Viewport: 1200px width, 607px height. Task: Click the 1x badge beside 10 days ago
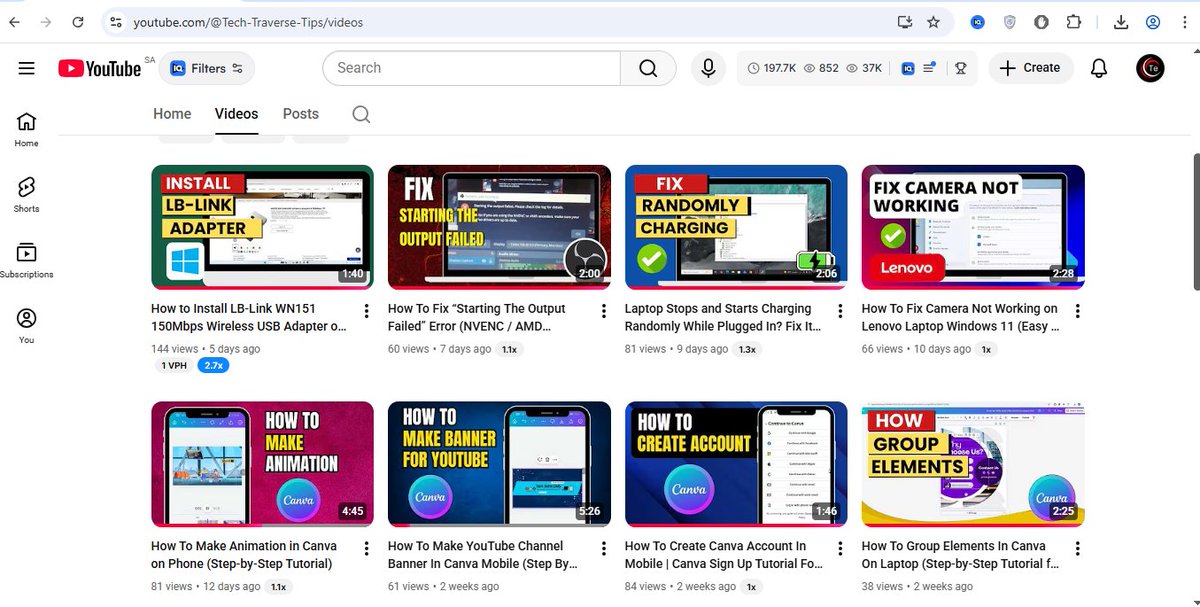(x=986, y=349)
